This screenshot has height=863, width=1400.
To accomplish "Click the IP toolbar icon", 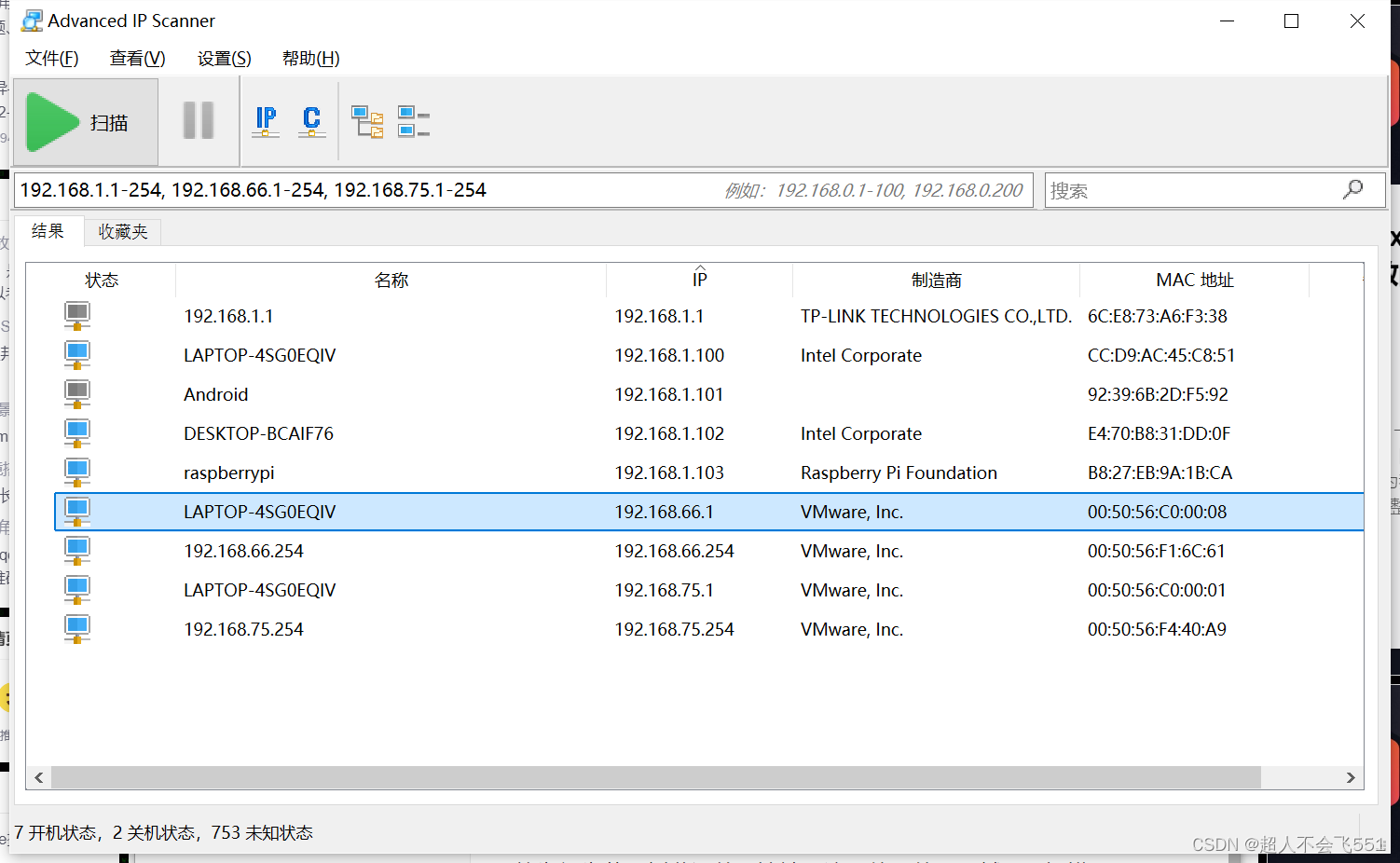I will click(x=266, y=121).
